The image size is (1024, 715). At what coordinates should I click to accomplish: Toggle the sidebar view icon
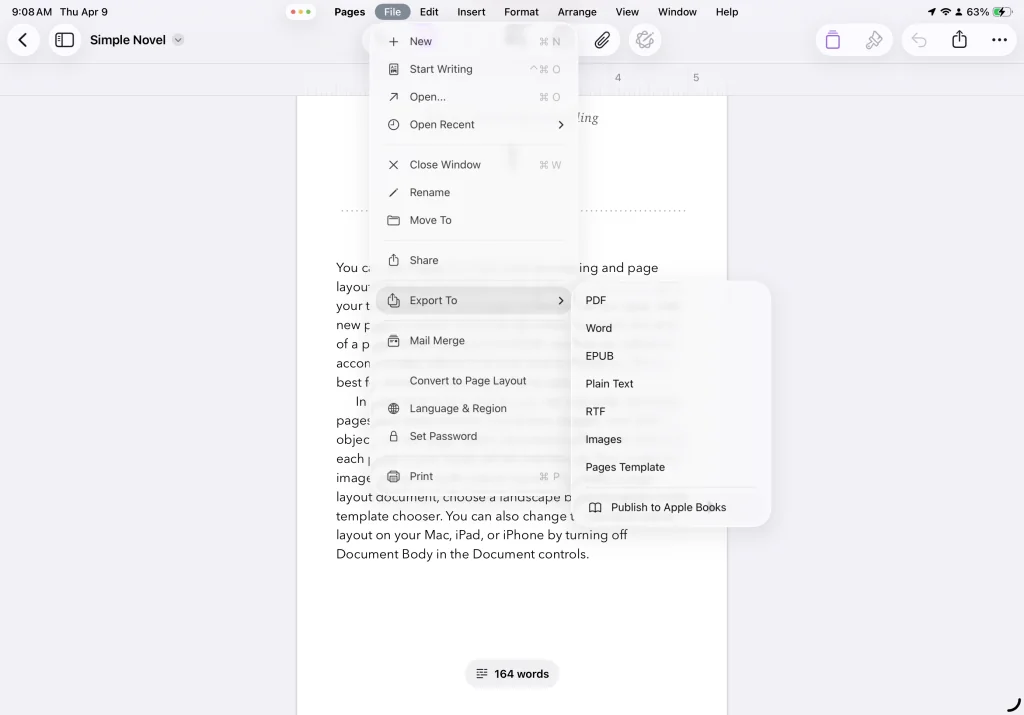click(65, 40)
